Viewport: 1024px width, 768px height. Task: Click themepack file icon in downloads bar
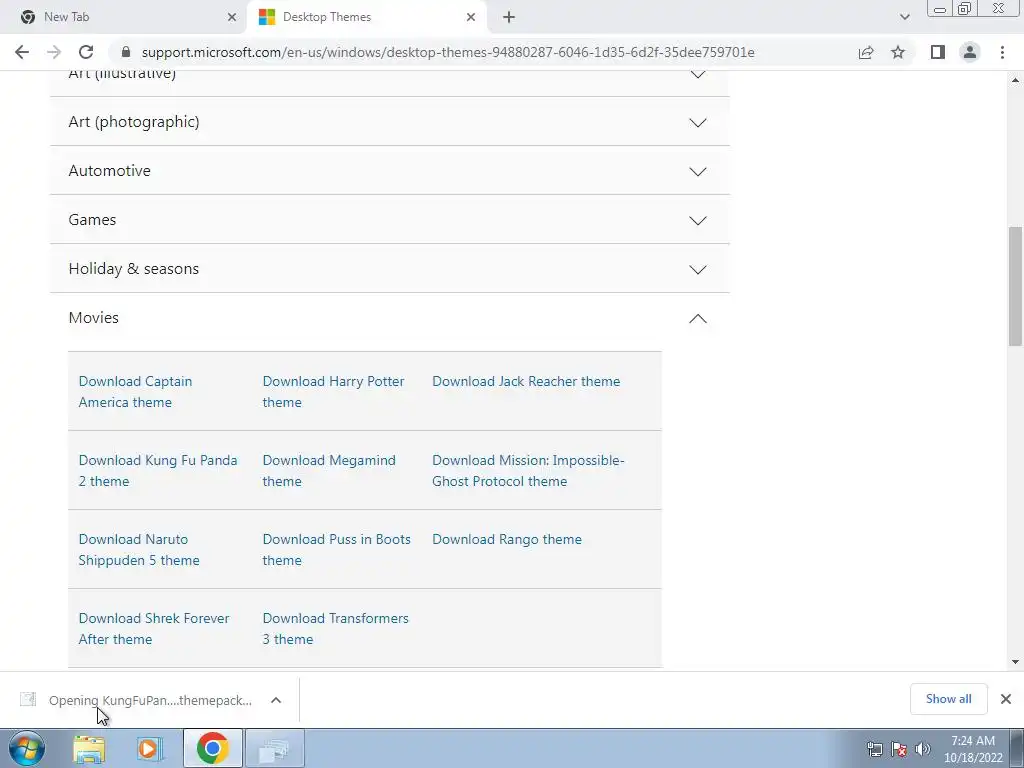(28, 699)
